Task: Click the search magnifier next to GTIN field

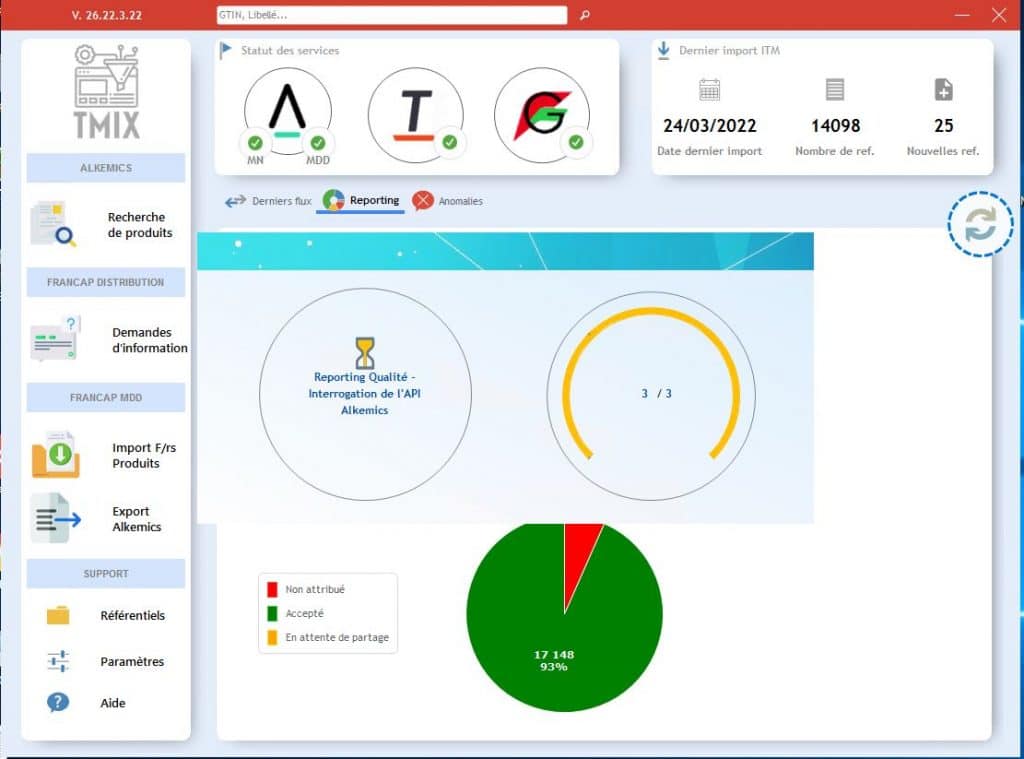Action: [585, 16]
